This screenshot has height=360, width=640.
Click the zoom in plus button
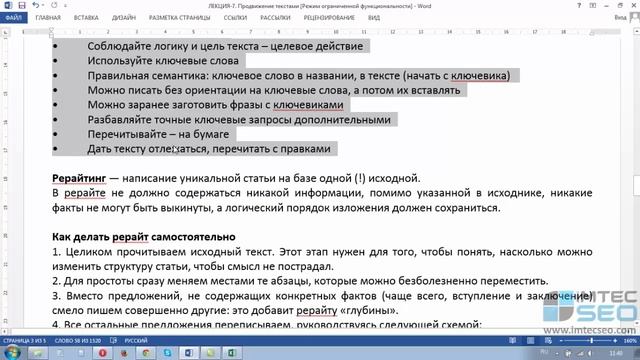[x=615, y=340]
